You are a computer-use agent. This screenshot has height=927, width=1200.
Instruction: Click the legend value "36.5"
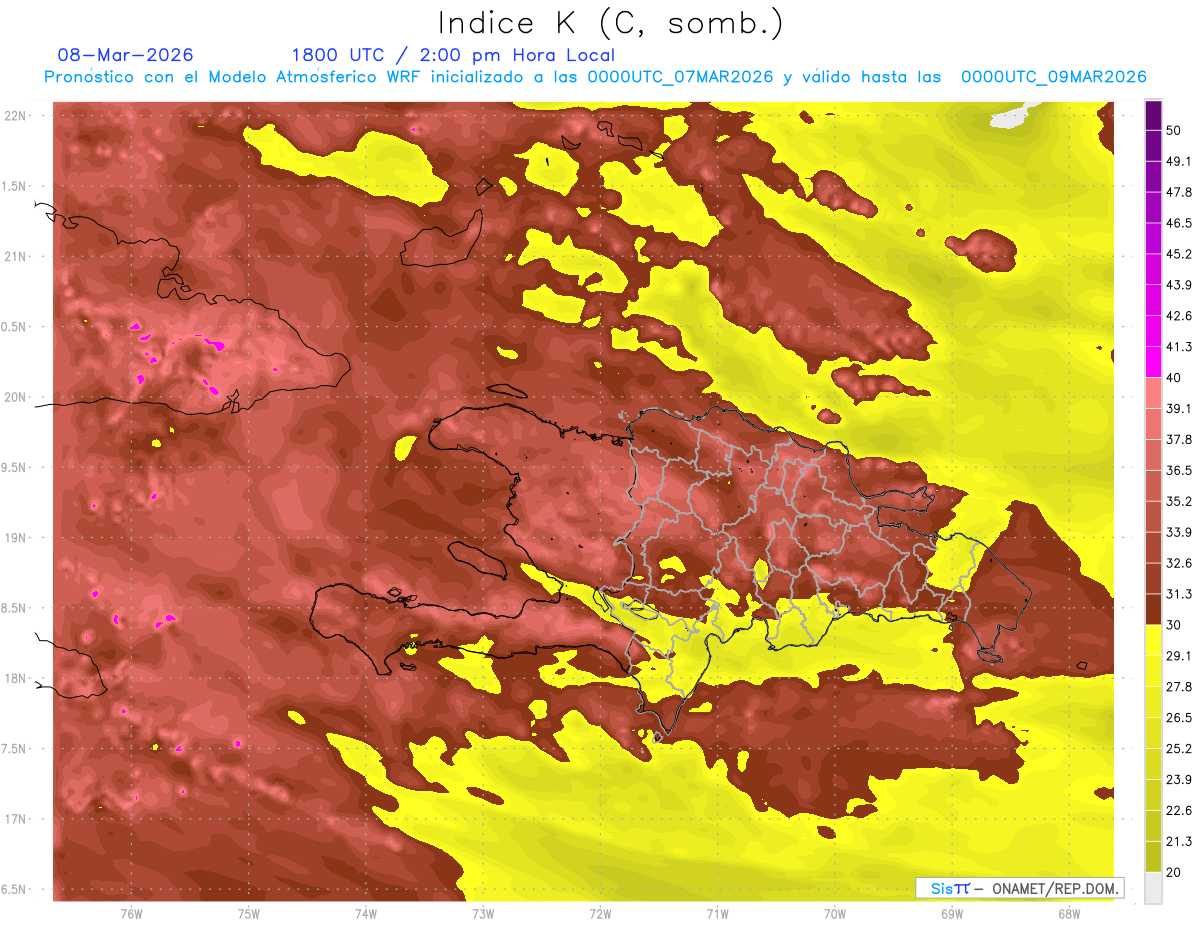pyautogui.click(x=1179, y=470)
